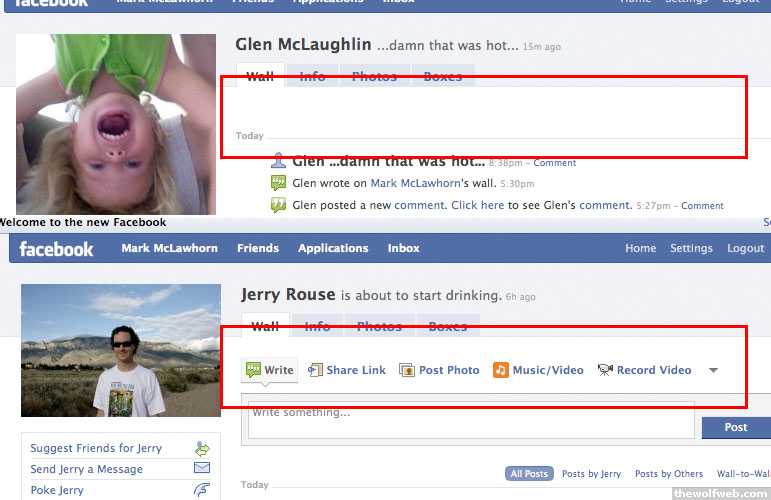Screen dimensions: 771x500
Task: Click the Write icon in Jerry's publisher
Action: (253, 370)
